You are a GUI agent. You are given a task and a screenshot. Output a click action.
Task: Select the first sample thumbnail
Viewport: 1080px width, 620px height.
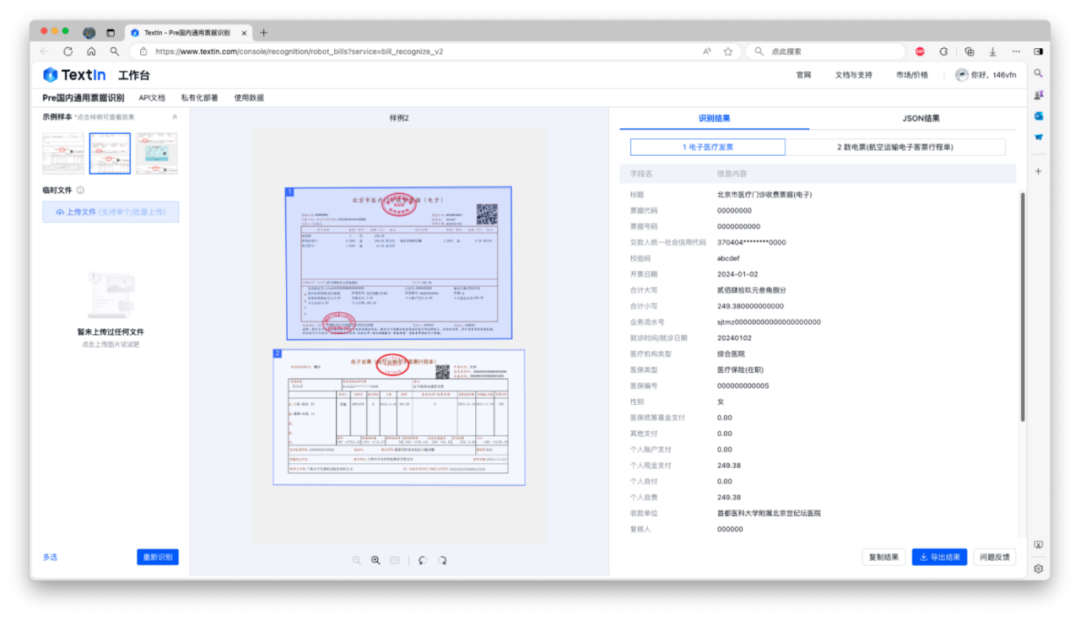pos(63,153)
